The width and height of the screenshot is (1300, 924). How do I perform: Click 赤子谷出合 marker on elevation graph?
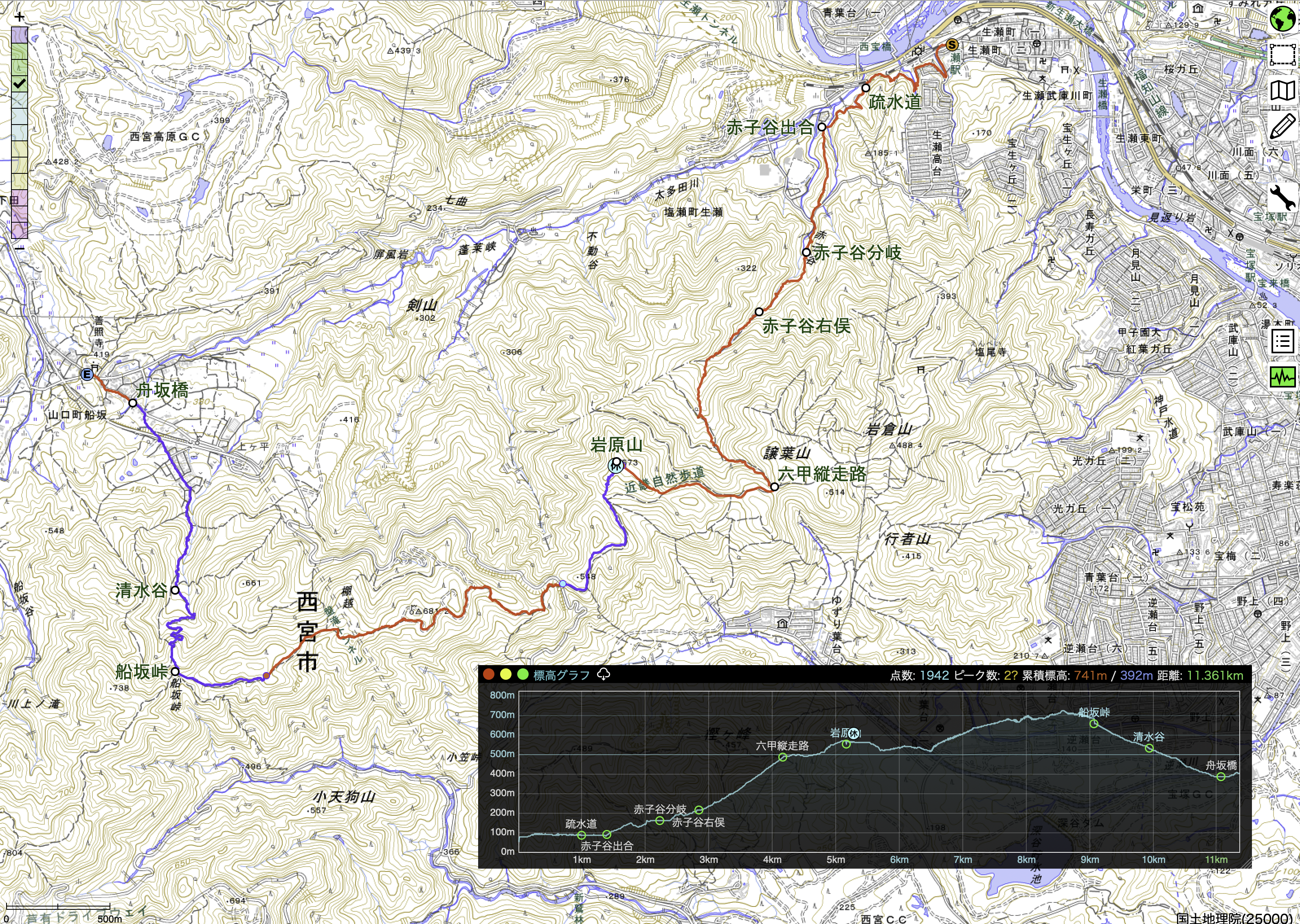tap(607, 835)
